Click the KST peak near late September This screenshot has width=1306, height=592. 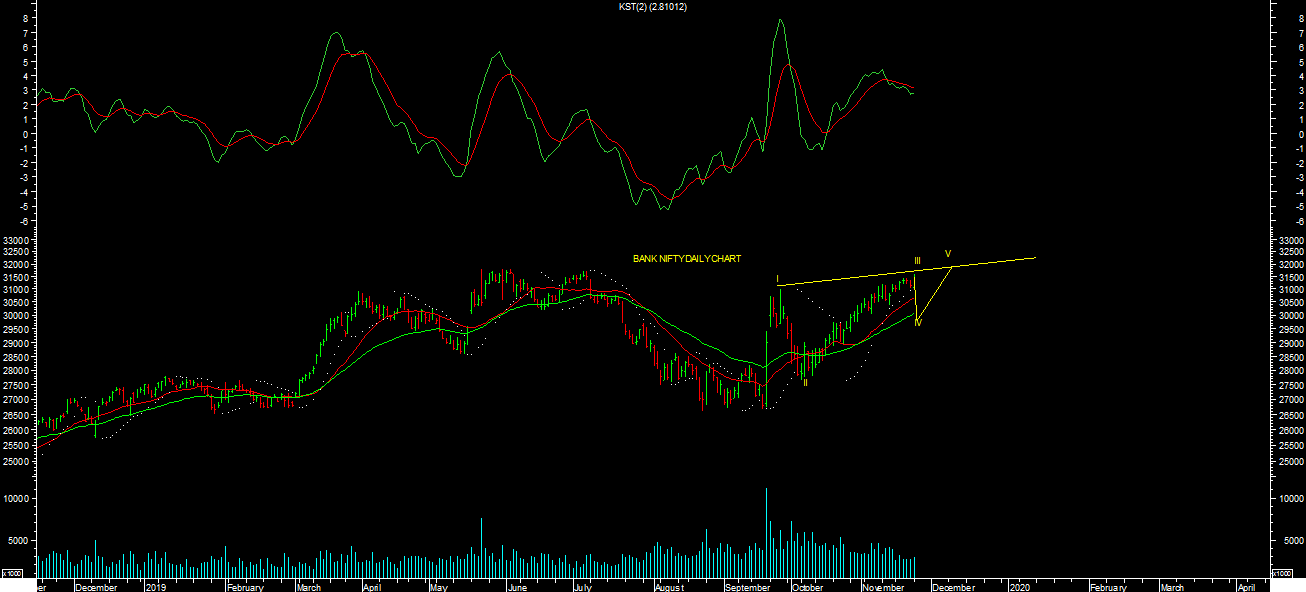click(x=779, y=20)
